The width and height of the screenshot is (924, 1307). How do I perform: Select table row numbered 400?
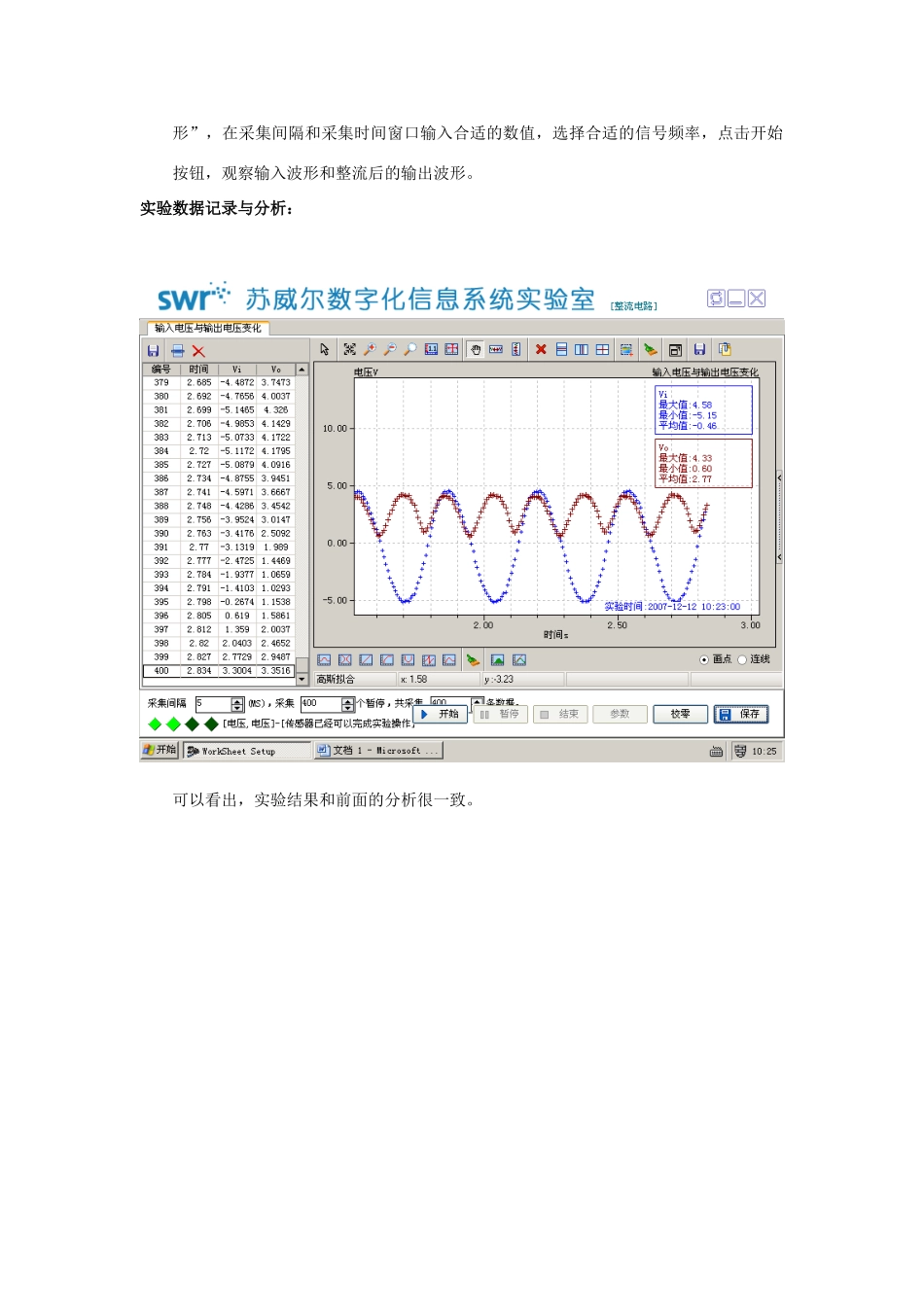coord(219,671)
